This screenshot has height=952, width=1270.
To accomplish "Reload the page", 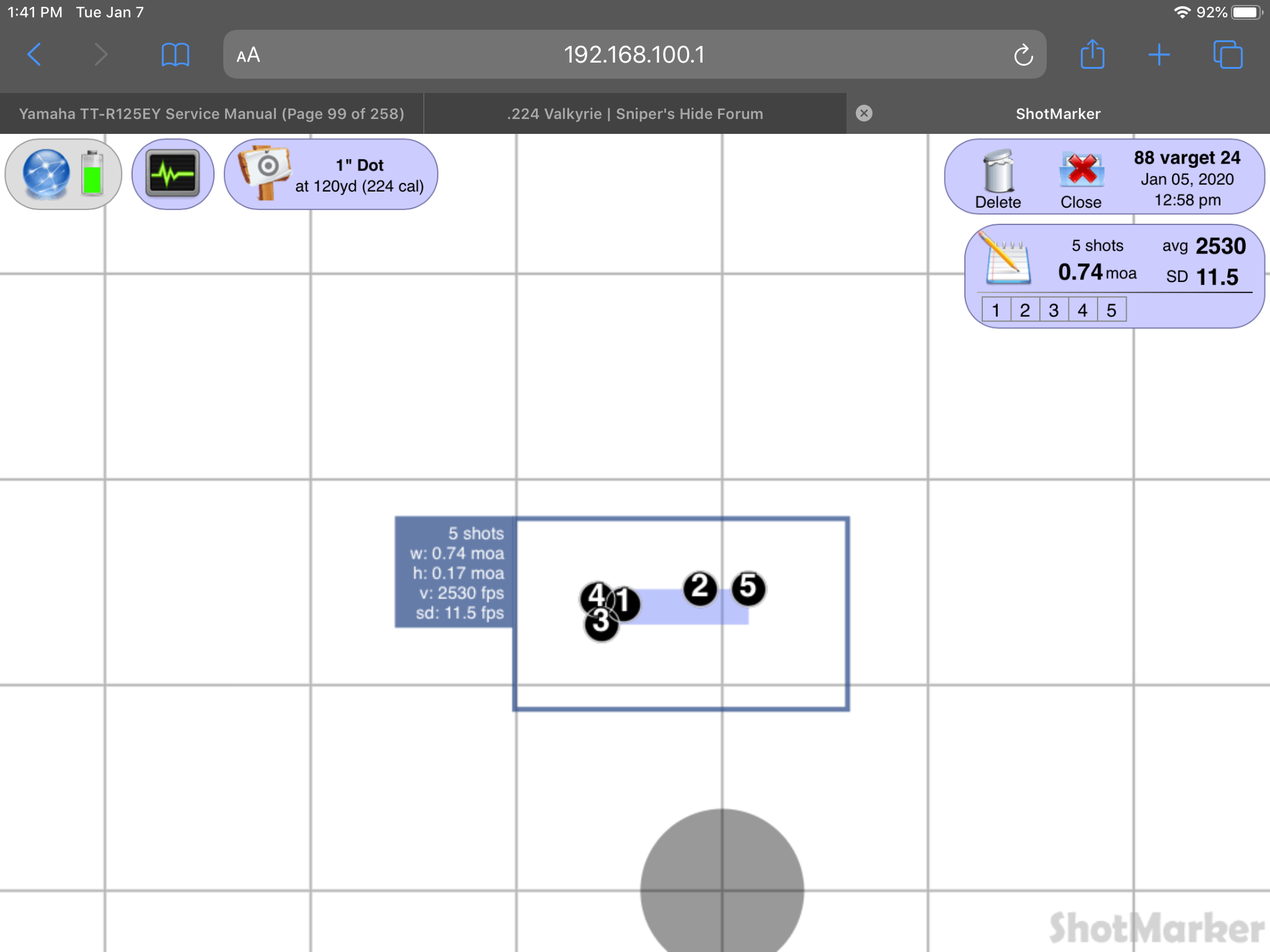I will [1023, 55].
